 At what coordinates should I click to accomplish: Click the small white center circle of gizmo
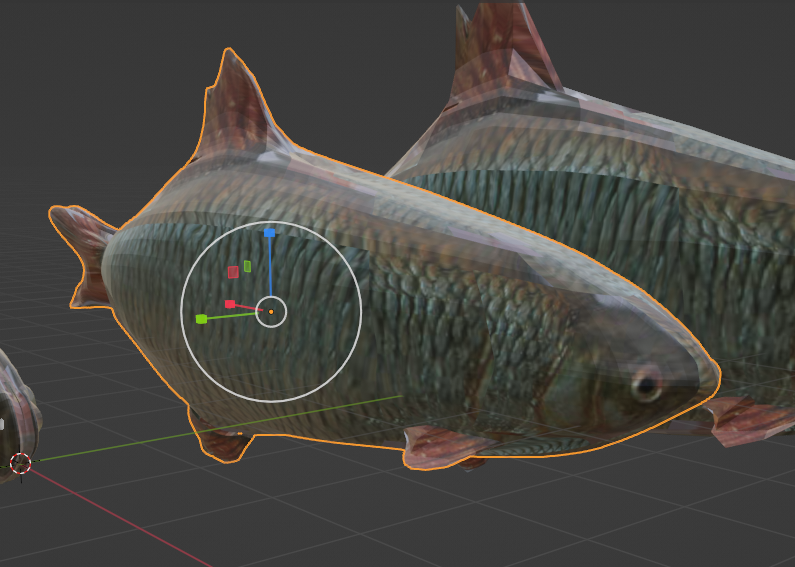click(x=271, y=312)
